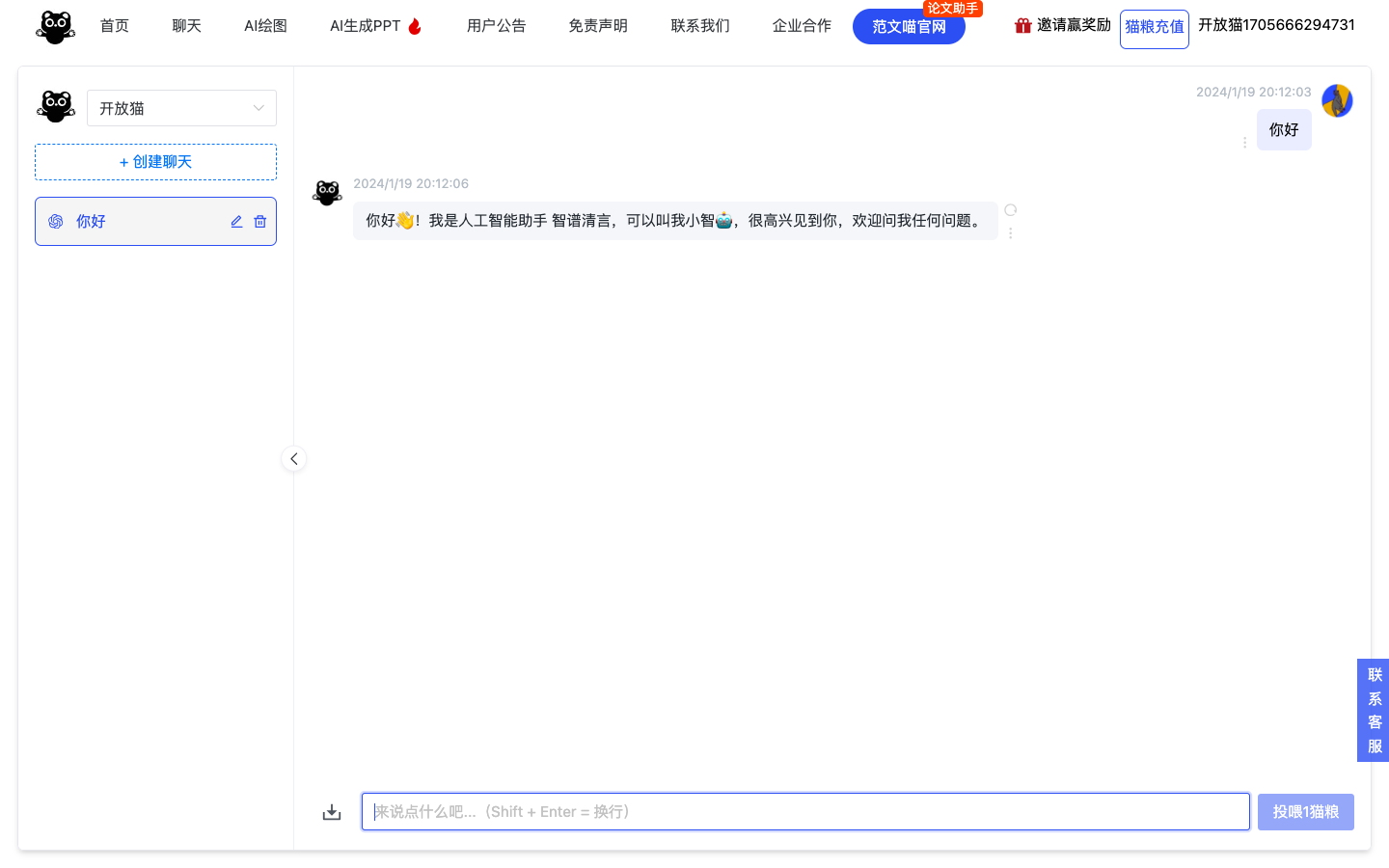Collapse the sidebar with the left chevron
The image size is (1389, 868).
pos(294,458)
